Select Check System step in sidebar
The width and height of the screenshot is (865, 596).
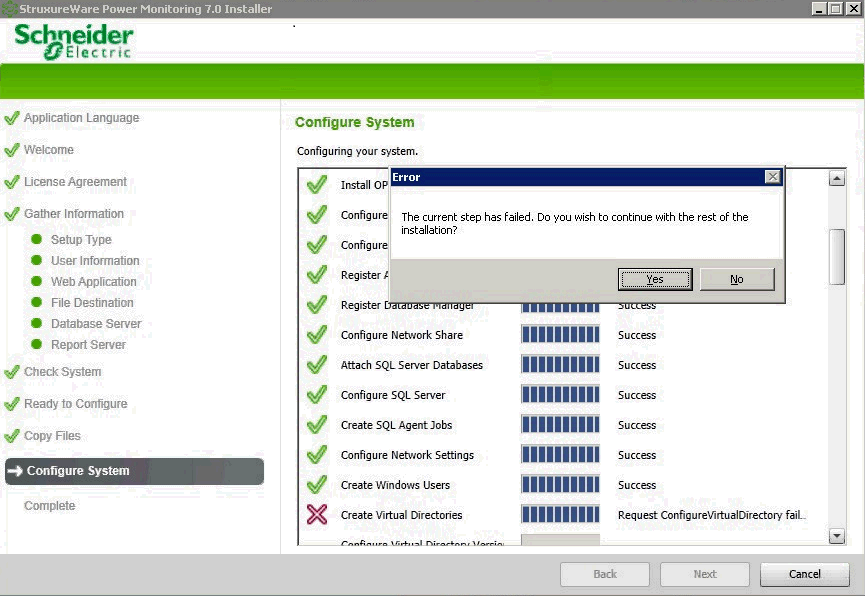62,372
